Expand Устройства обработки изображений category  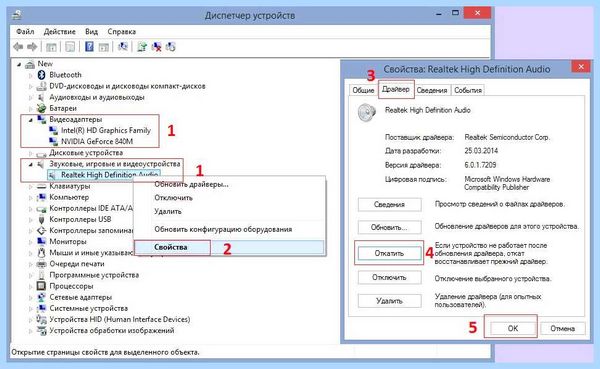pos(31,331)
